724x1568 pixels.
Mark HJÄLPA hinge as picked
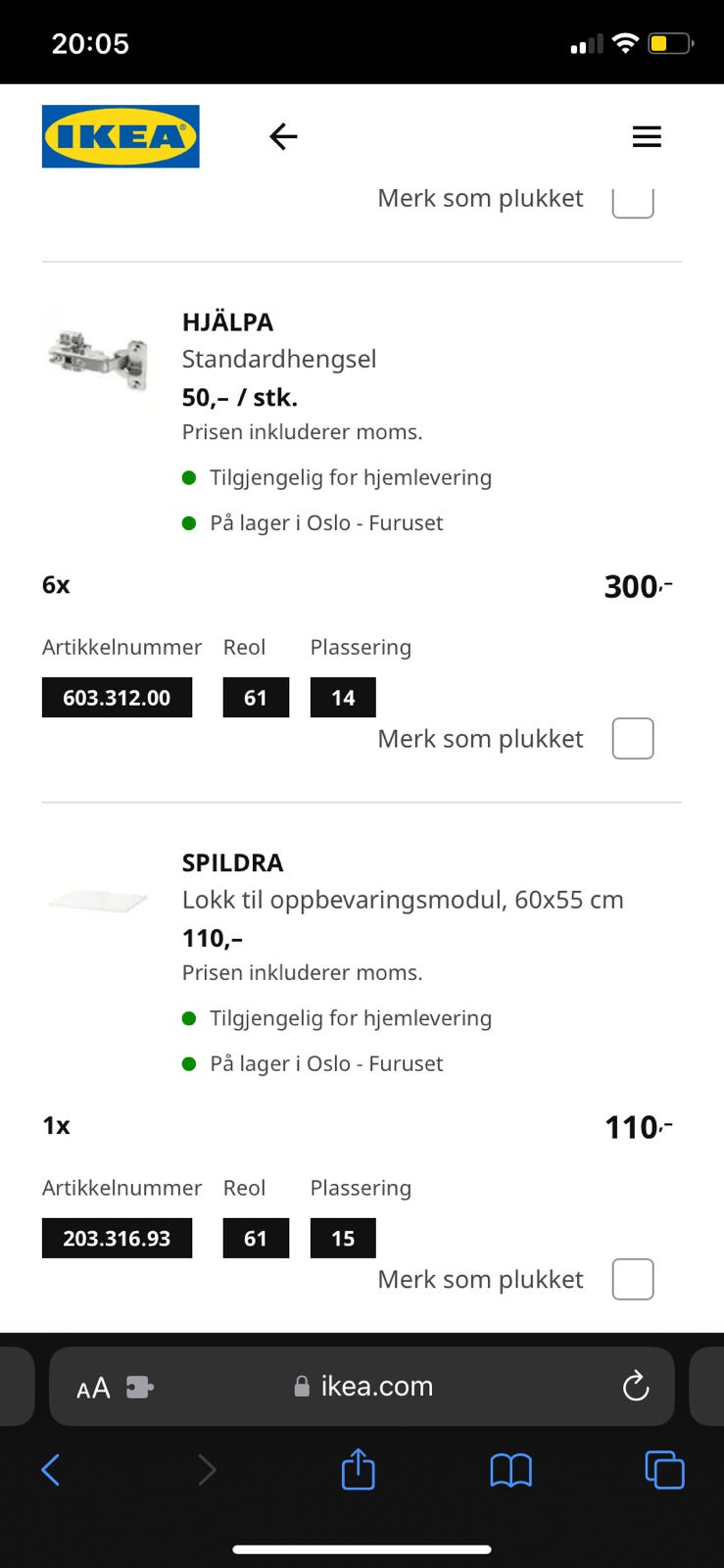(633, 738)
